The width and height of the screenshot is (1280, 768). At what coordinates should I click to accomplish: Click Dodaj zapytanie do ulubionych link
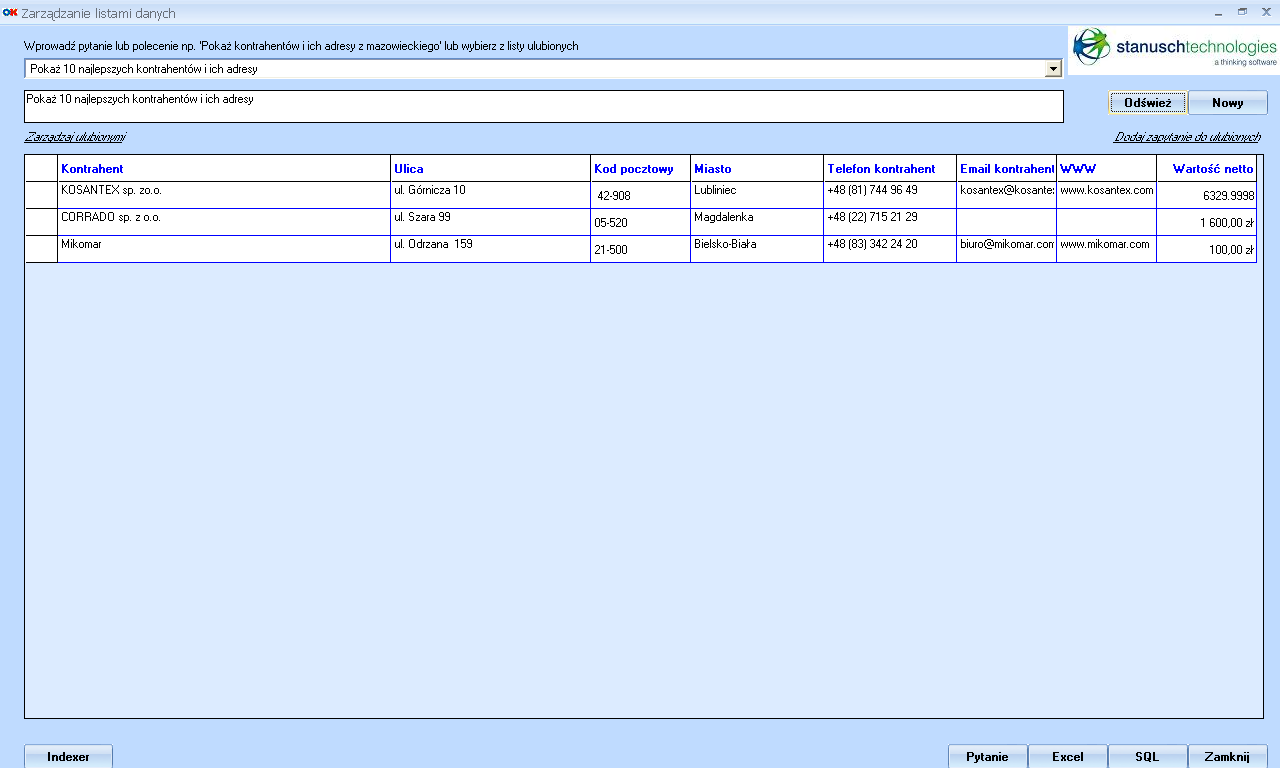click(x=1187, y=137)
